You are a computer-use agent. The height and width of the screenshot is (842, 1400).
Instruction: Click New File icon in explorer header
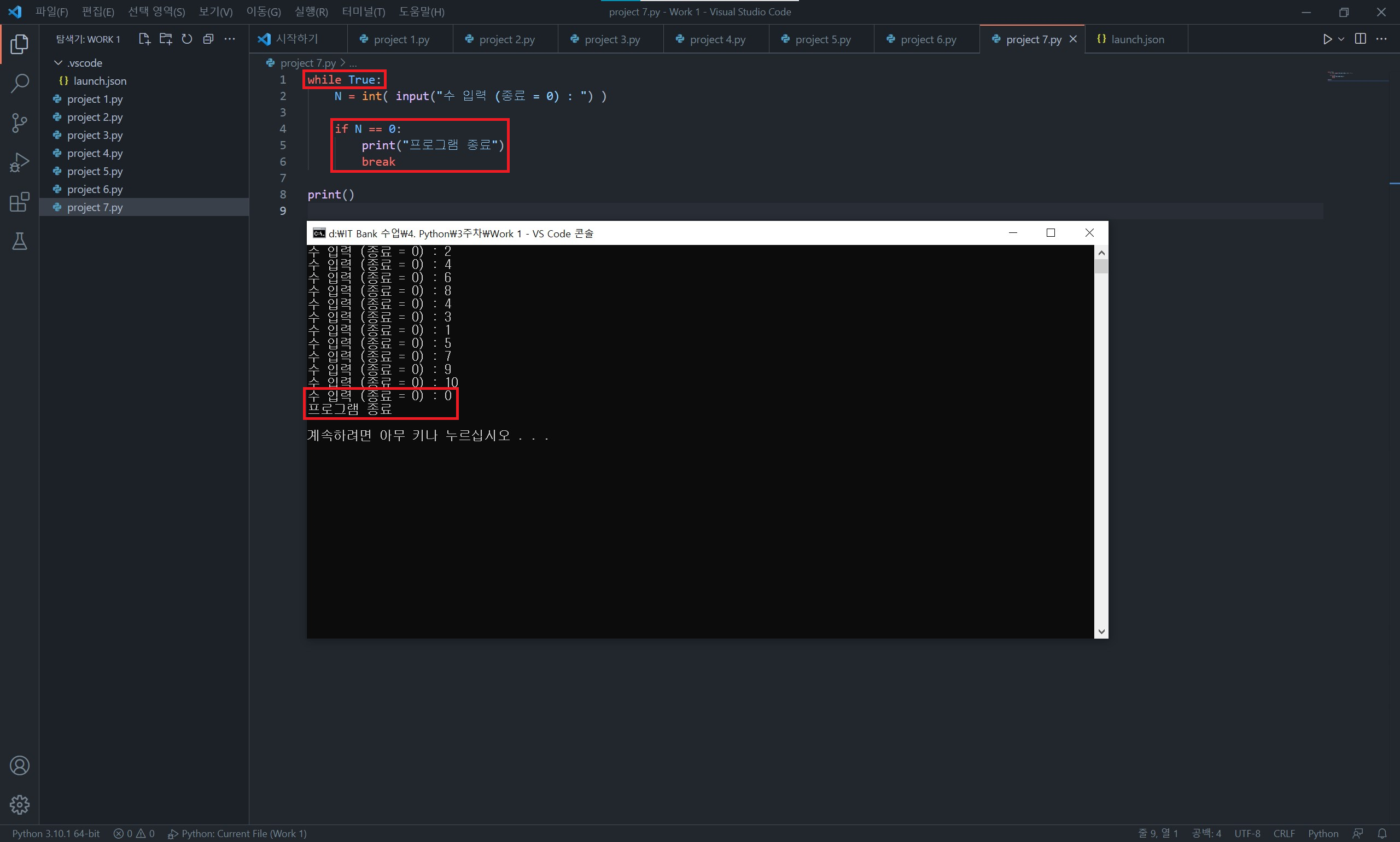pyautogui.click(x=144, y=39)
